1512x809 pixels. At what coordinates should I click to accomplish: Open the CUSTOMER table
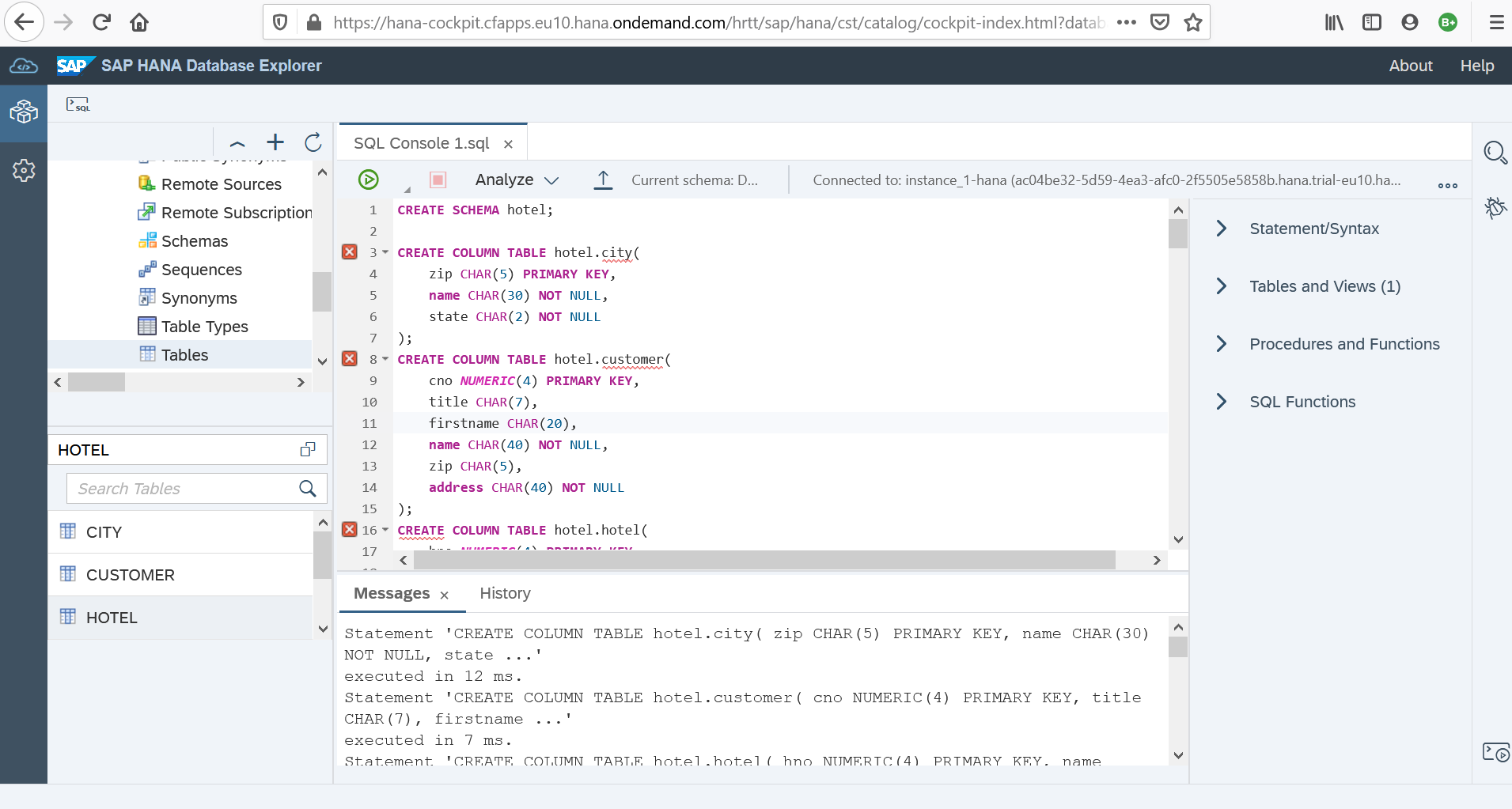pyautogui.click(x=181, y=575)
